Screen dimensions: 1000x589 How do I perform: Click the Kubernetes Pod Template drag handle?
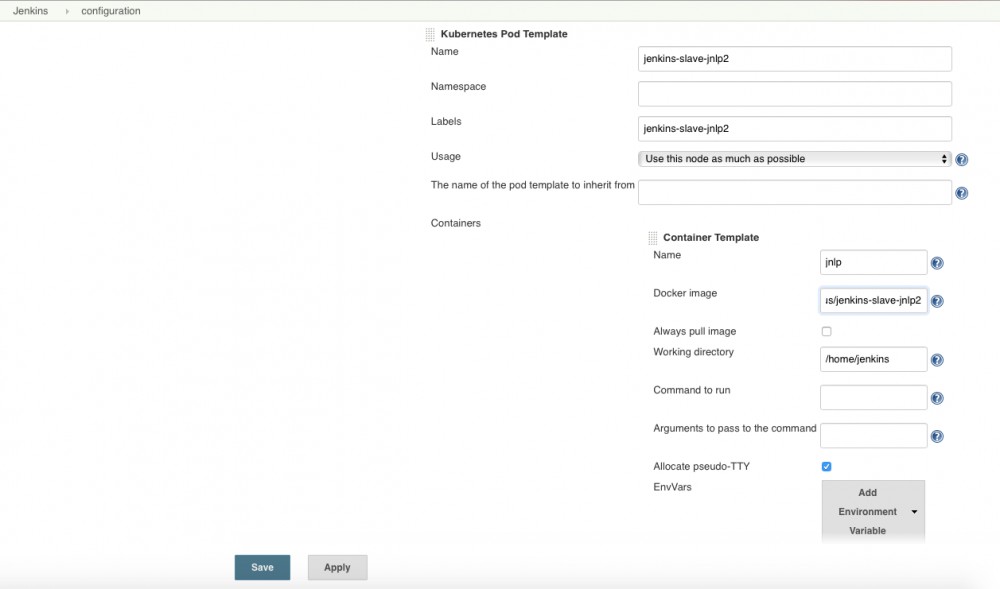coord(430,33)
